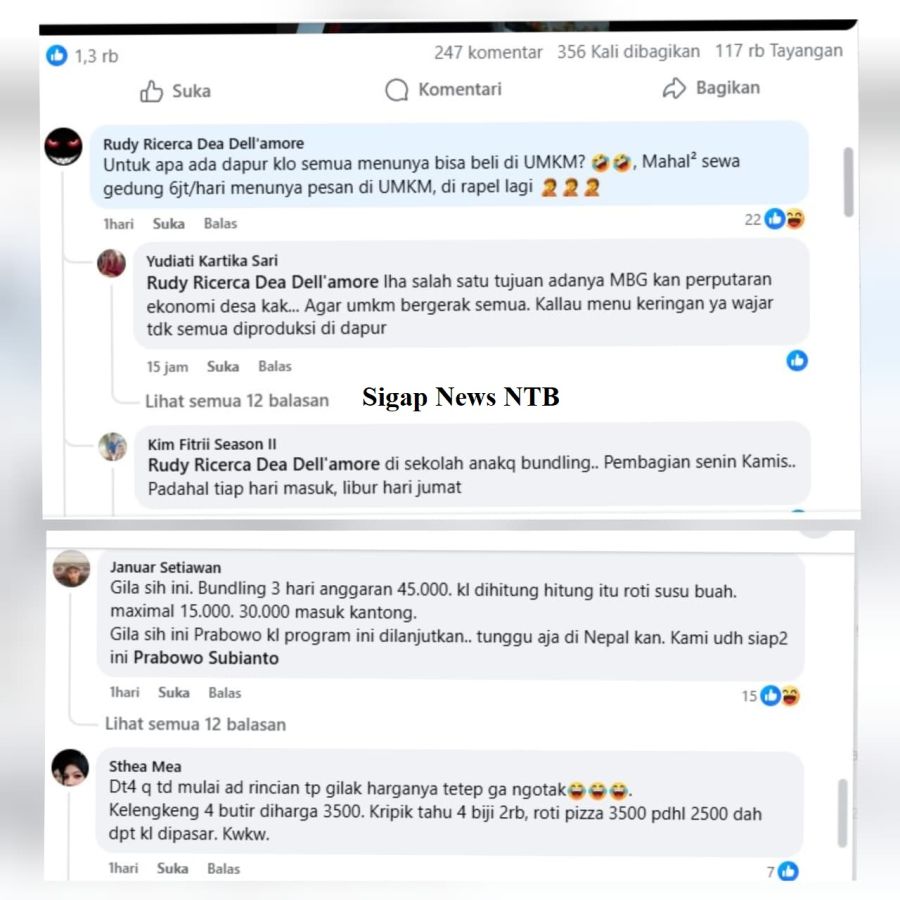Image resolution: width=900 pixels, height=900 pixels.
Task: Reply to Januar Setiawan's comment using Balas
Action: coord(225,693)
